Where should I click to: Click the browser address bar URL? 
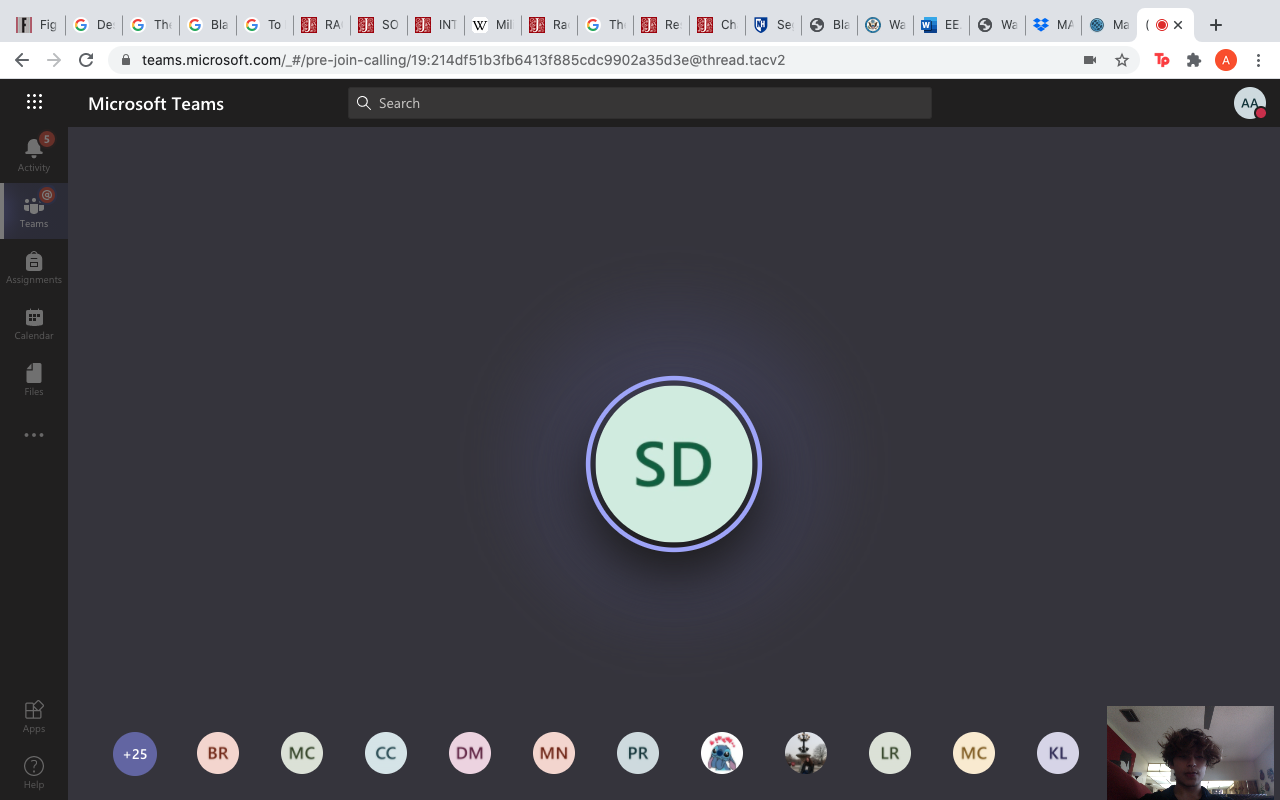tap(463, 60)
